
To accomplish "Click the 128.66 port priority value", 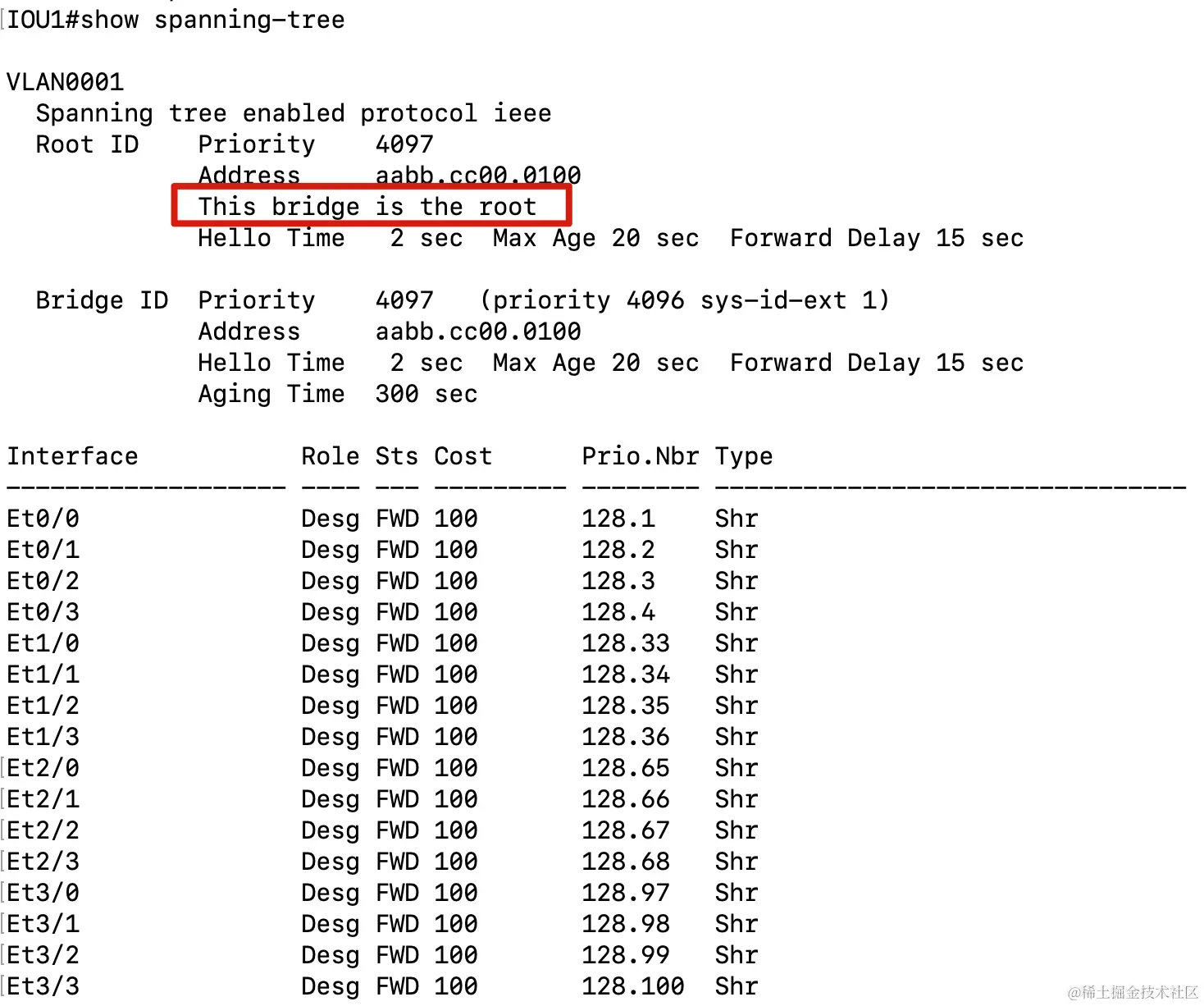I will (x=626, y=799).
